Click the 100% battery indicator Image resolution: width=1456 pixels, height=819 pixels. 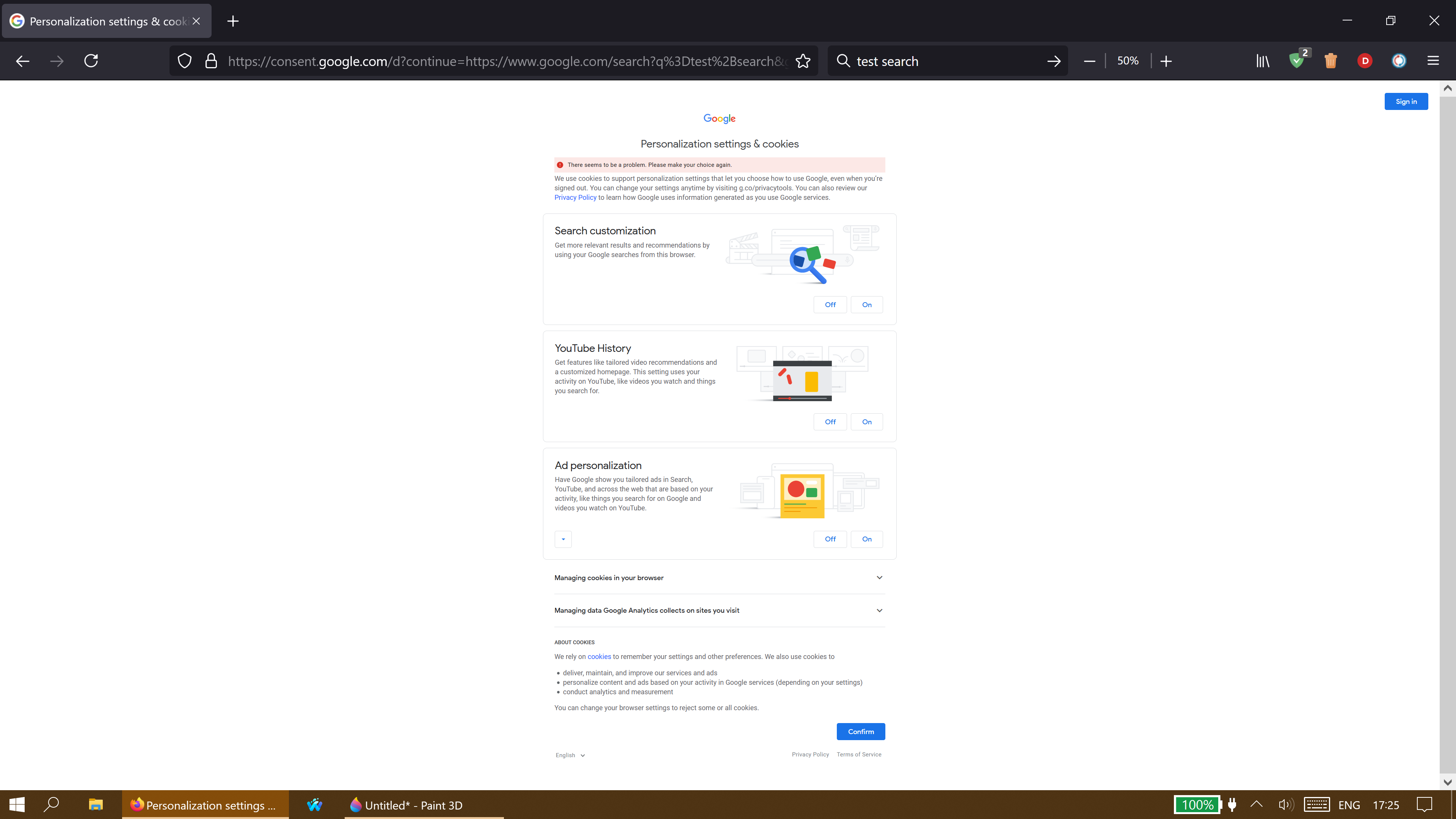click(x=1198, y=805)
